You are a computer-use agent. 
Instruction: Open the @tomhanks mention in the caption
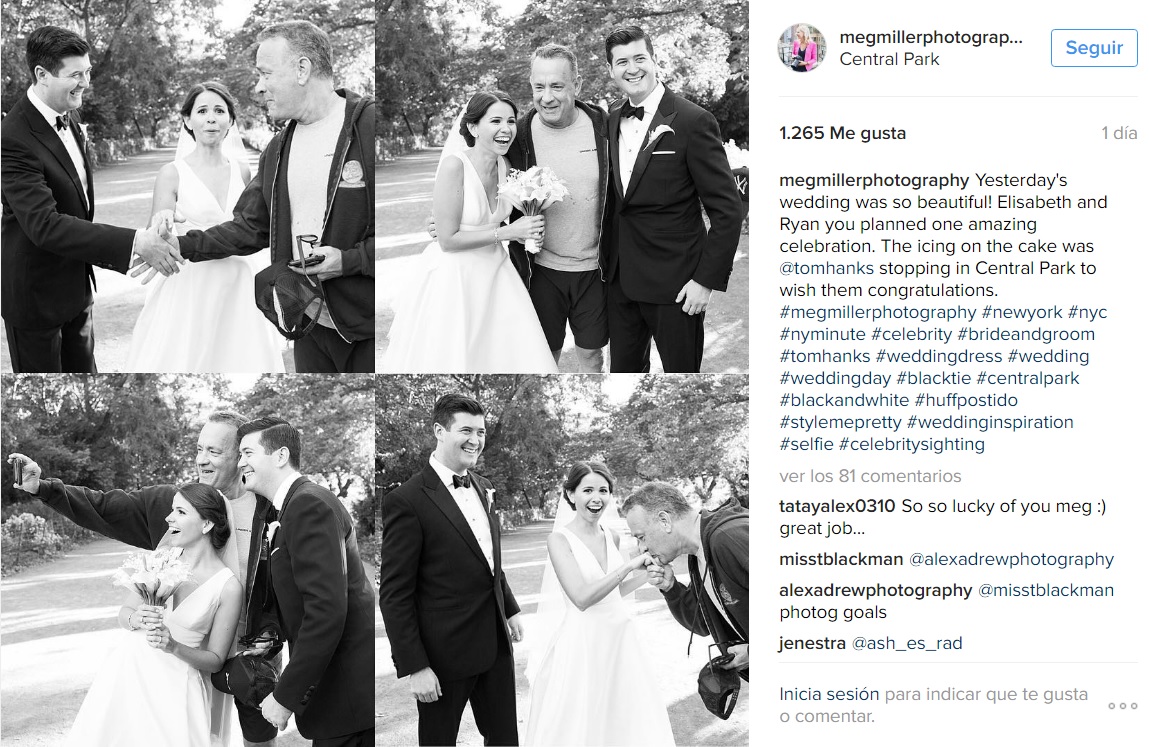[x=827, y=268]
